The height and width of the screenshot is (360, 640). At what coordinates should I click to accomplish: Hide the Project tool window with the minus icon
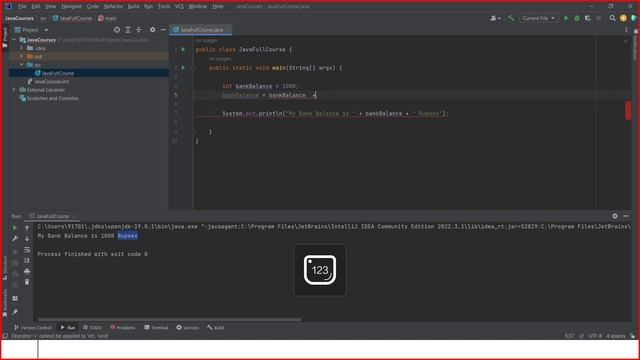163,30
